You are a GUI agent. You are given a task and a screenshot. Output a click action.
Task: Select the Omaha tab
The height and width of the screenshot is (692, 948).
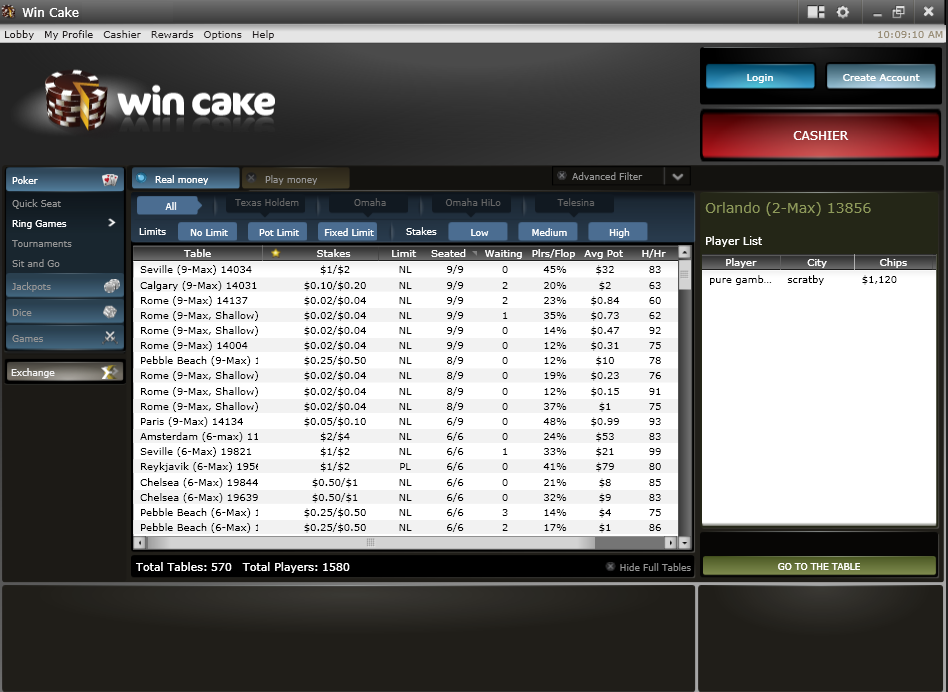[369, 202]
